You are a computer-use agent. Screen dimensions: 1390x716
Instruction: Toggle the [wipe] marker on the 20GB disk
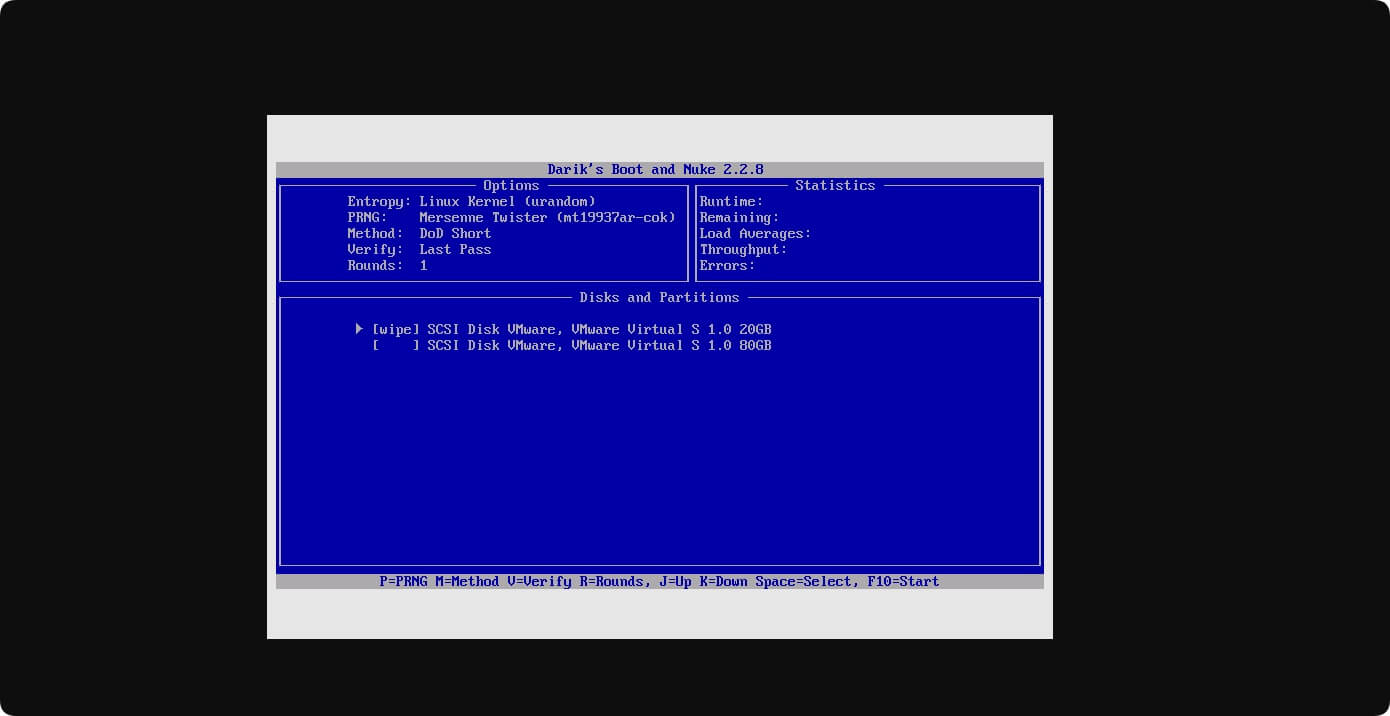click(x=395, y=329)
